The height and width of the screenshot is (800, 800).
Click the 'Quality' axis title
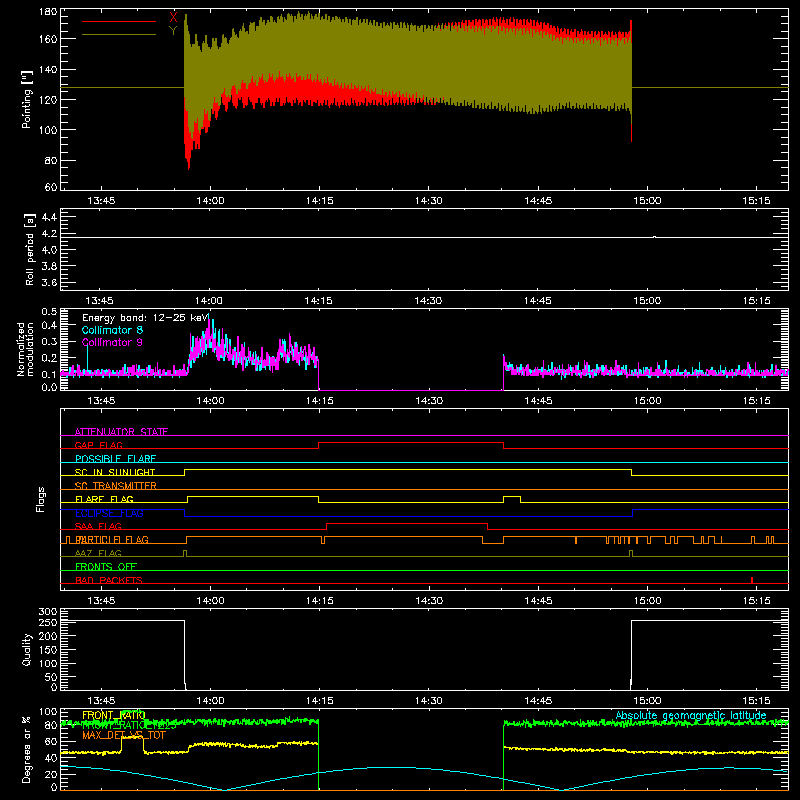27,649
